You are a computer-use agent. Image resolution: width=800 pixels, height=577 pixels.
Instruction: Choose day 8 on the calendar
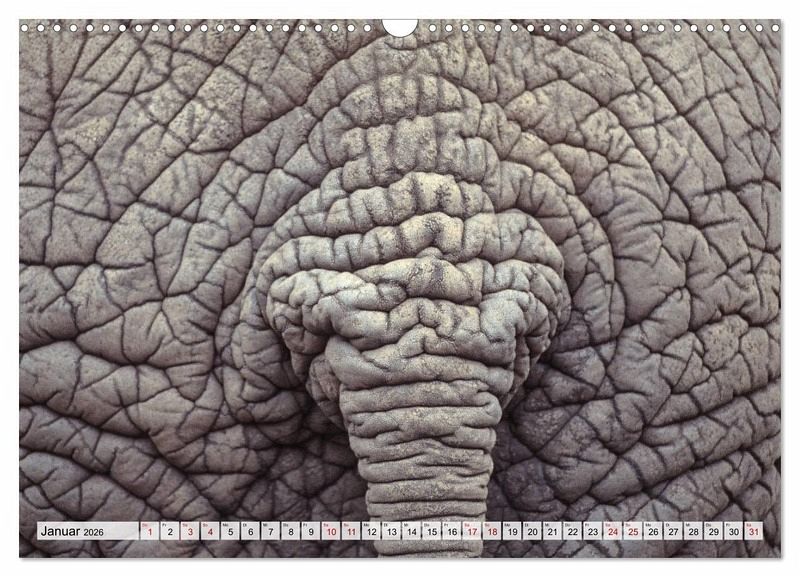[291, 532]
